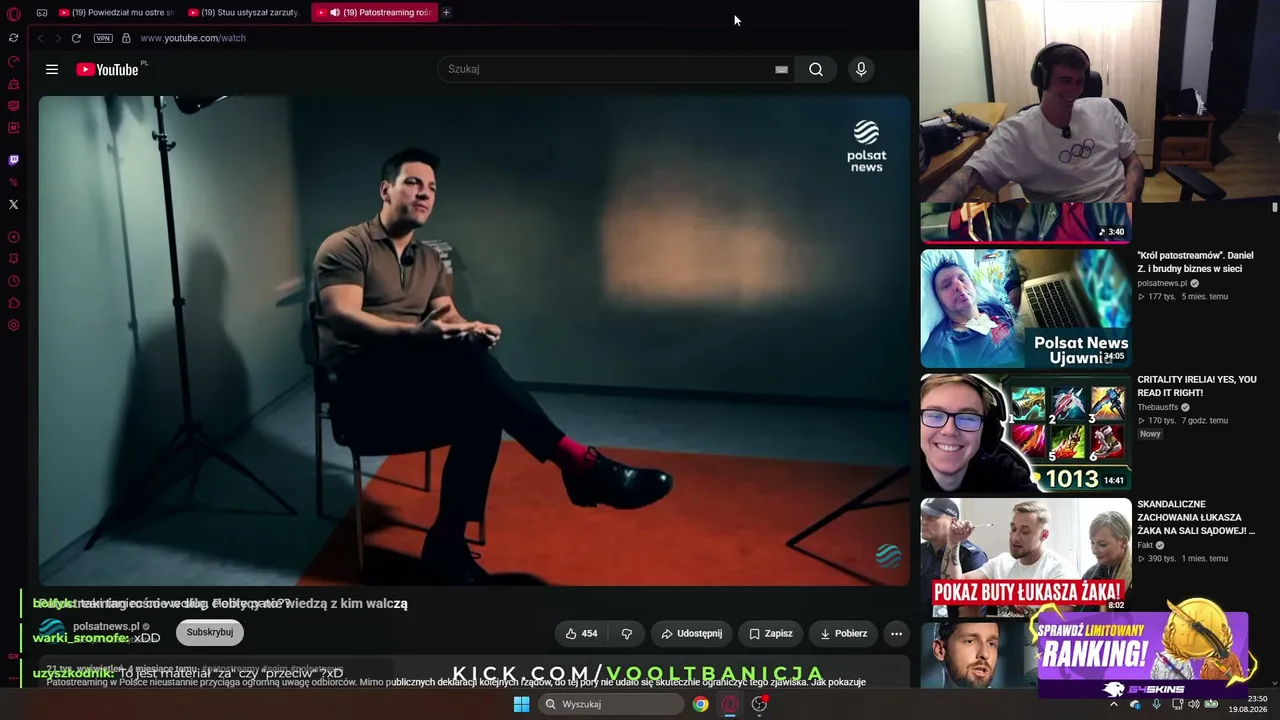The width and height of the screenshot is (1280, 720).
Task: Open the 'Polsat News Ujawnia' video thumbnail
Action: coord(1026,308)
